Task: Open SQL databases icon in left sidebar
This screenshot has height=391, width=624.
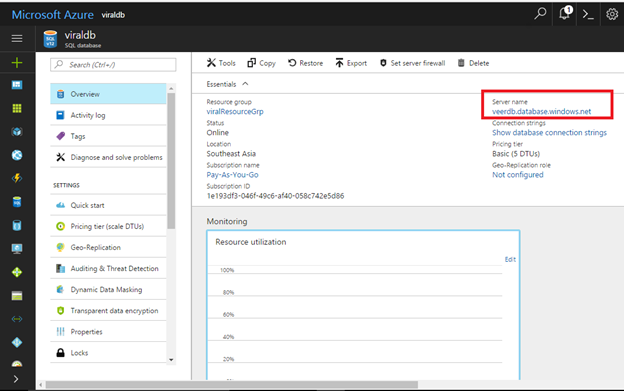Action: (x=17, y=202)
